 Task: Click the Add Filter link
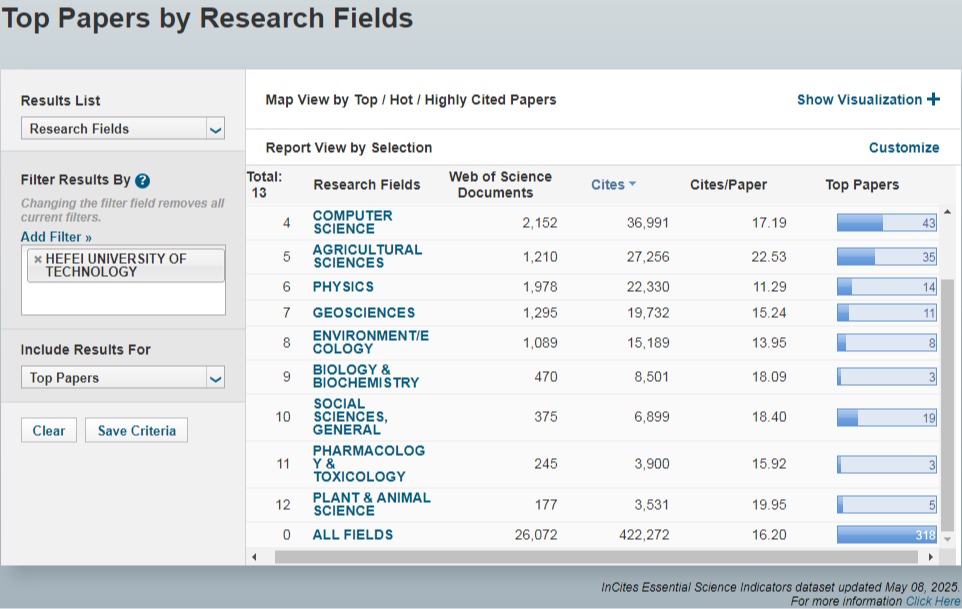click(x=56, y=237)
